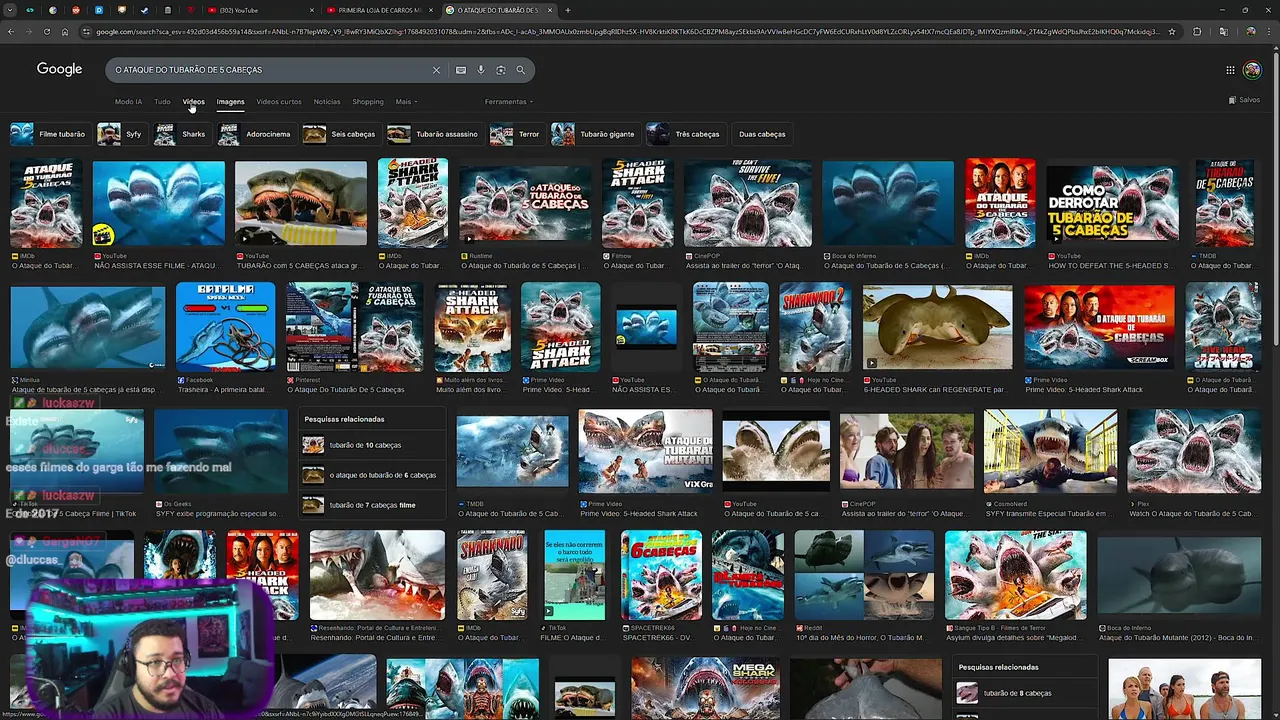Switch to the '(302) YouTube' tab
This screenshot has width=1280, height=720.
point(260,10)
